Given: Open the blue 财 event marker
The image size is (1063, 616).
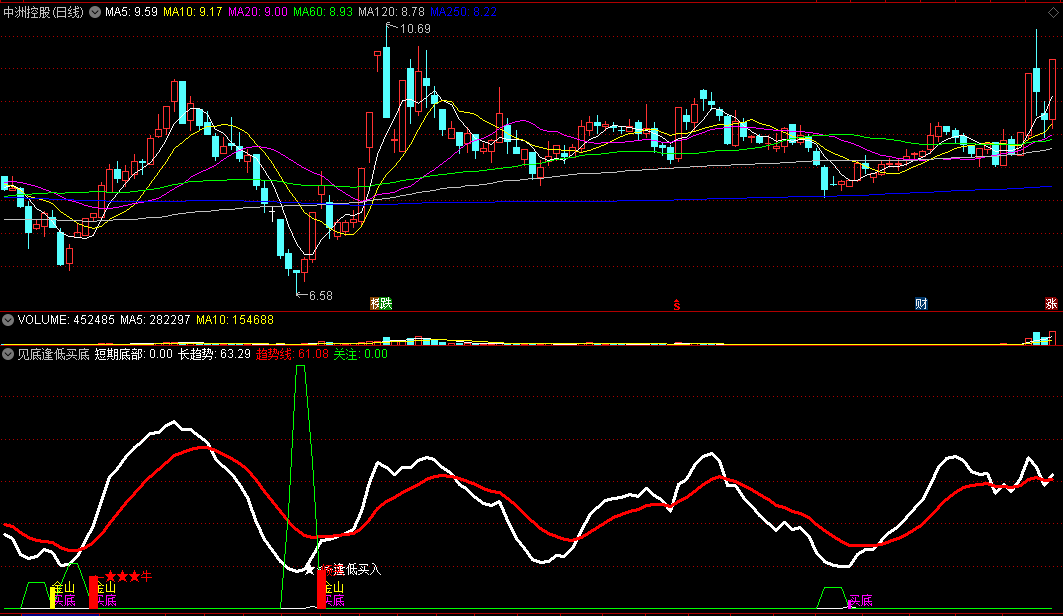Looking at the screenshot, I should (921, 304).
